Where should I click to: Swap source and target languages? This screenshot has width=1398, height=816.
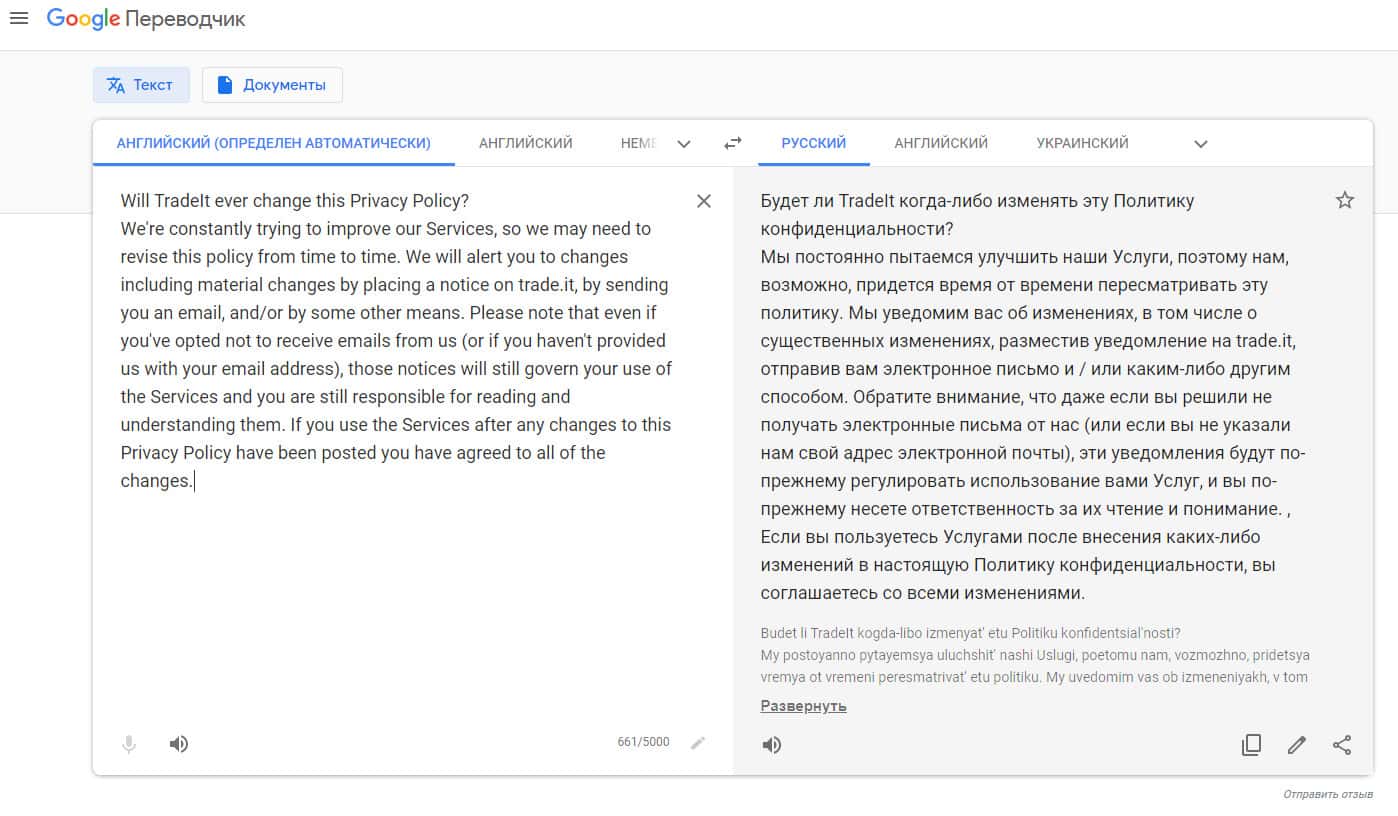coord(733,143)
